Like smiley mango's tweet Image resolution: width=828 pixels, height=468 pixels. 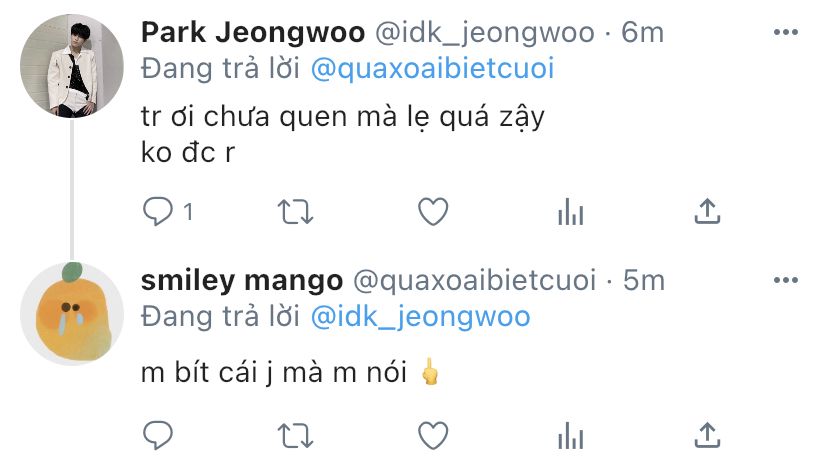[x=433, y=436]
